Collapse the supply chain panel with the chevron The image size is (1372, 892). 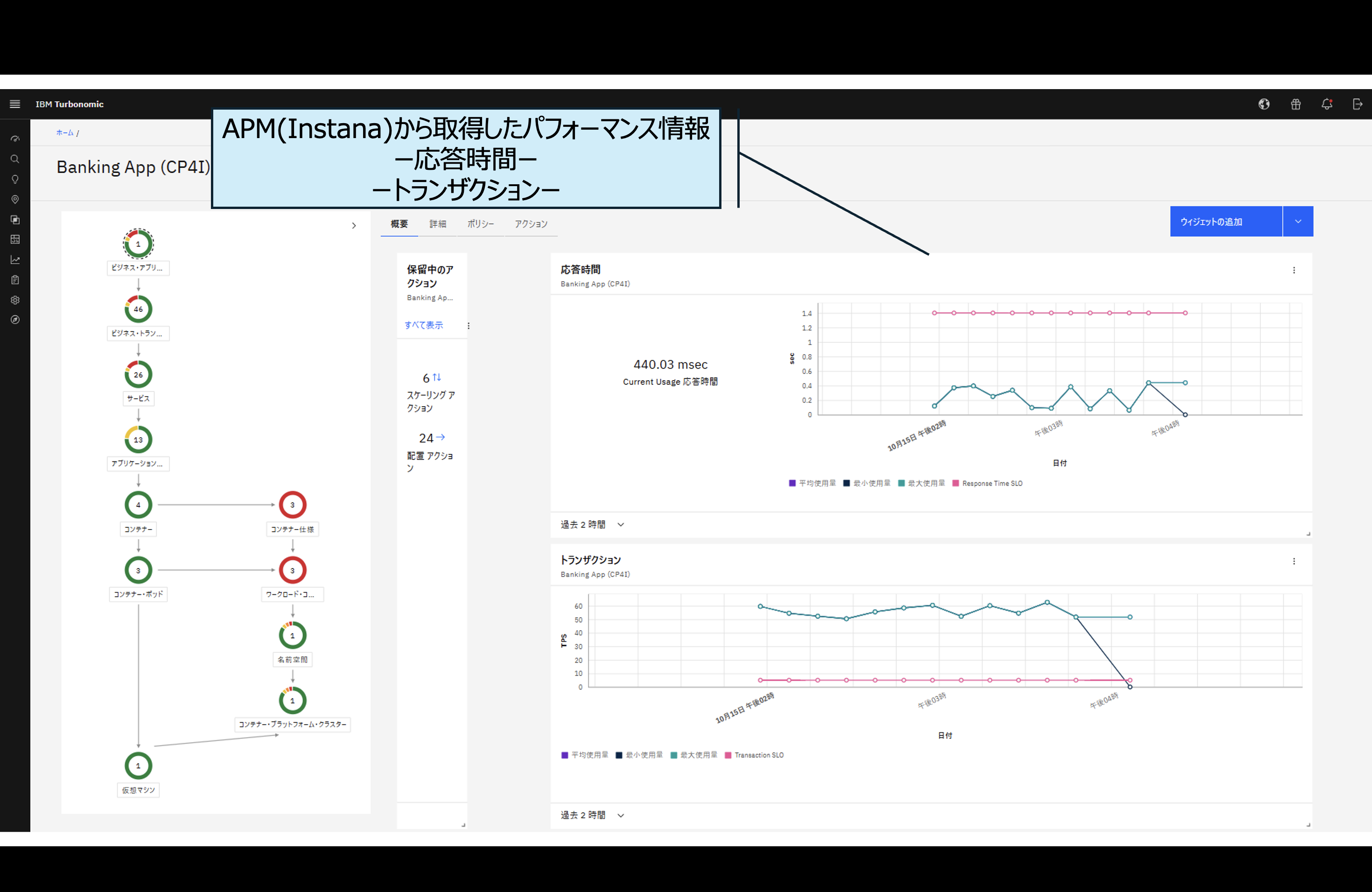[354, 226]
